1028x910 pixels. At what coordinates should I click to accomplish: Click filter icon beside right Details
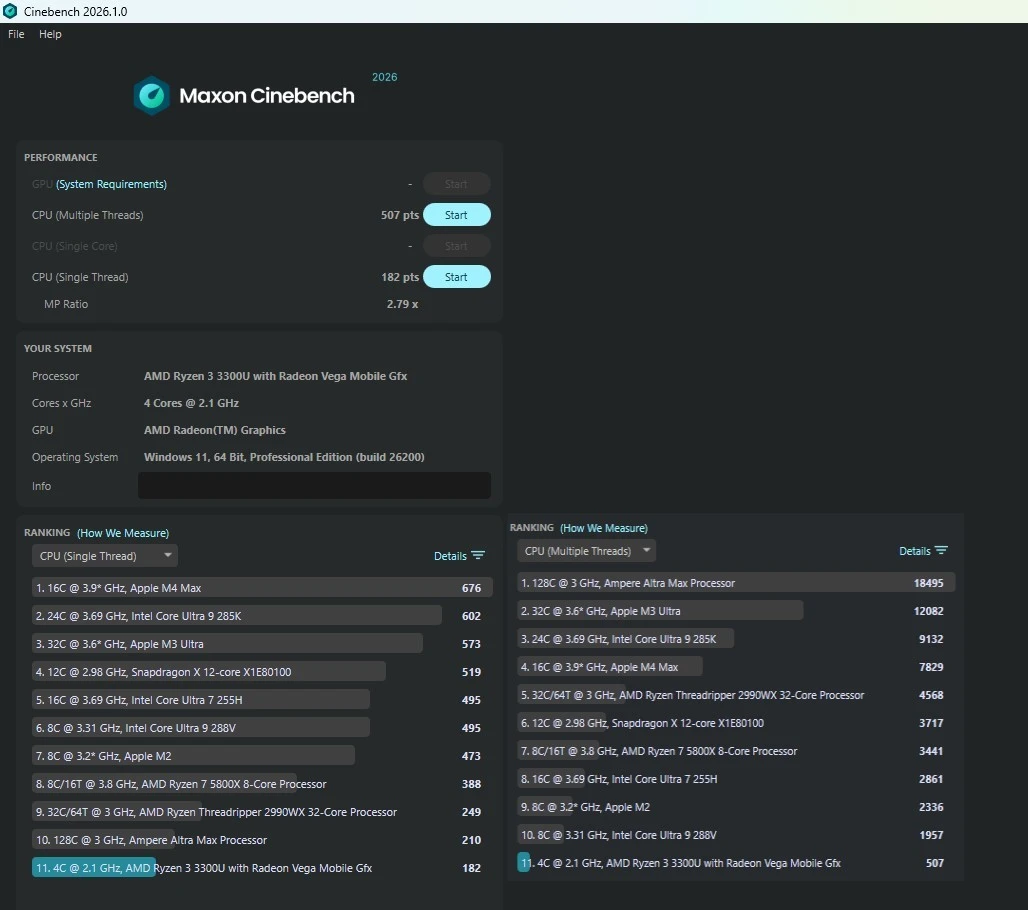tap(941, 551)
